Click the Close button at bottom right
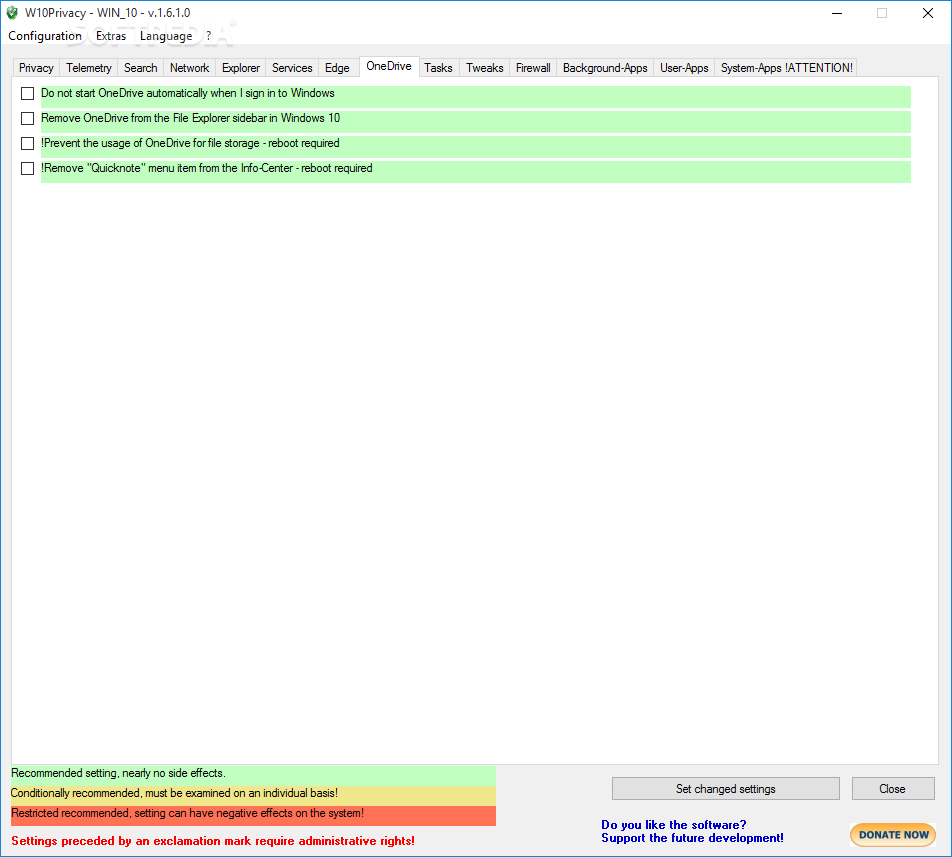 tap(892, 788)
